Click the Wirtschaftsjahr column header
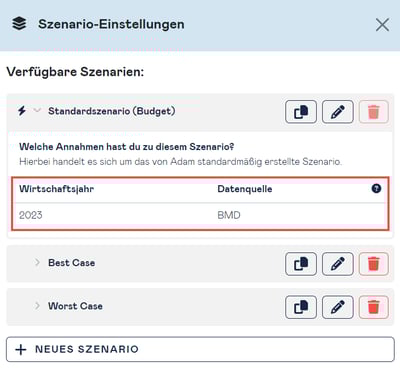400x368 pixels. 56,189
